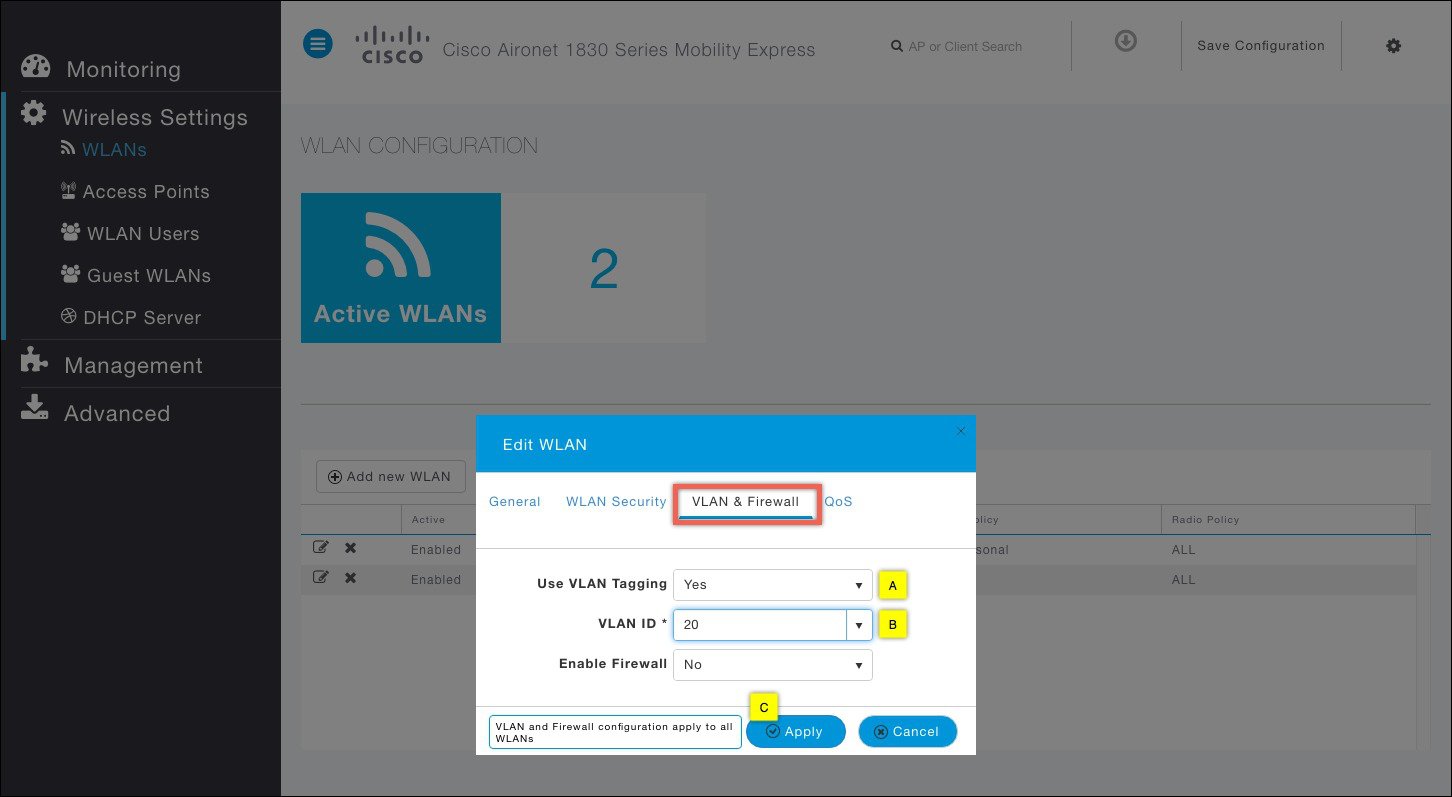Open the VLAN ID dropdown
The image size is (1452, 797).
(858, 624)
